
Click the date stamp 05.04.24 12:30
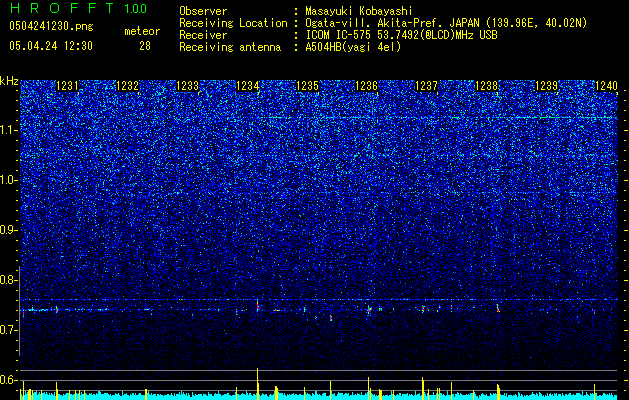pyautogui.click(x=51, y=46)
